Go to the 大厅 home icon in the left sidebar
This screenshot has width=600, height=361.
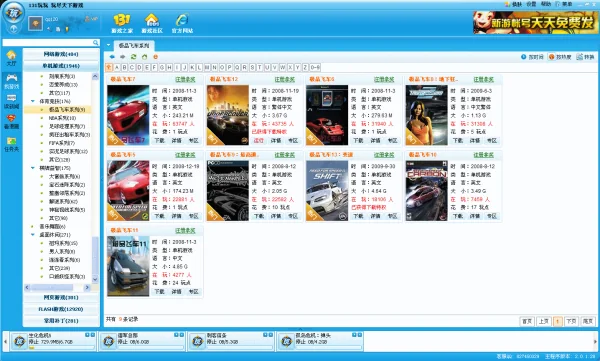(x=11, y=58)
